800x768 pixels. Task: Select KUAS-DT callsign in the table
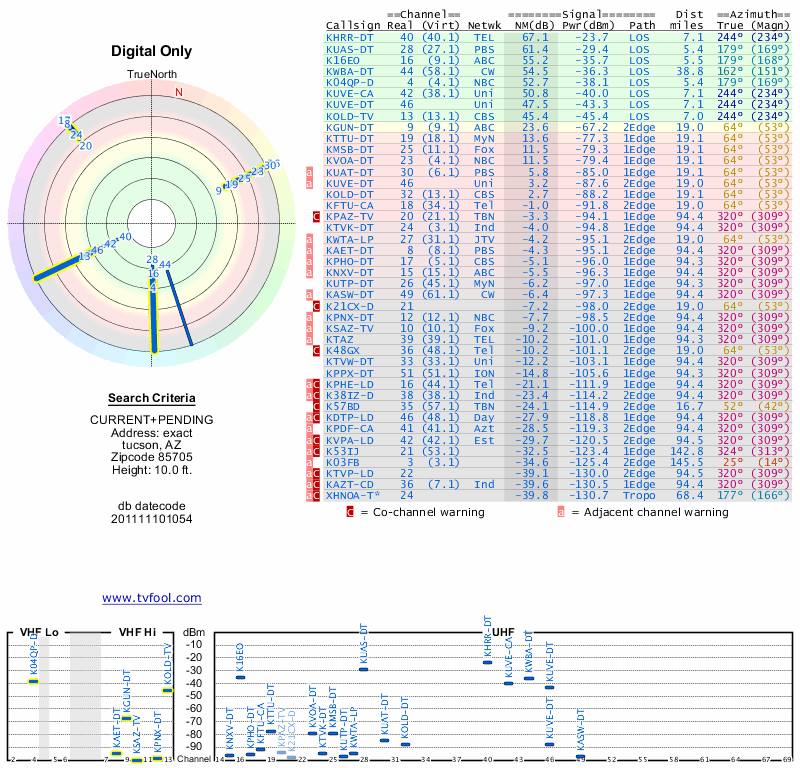point(349,49)
